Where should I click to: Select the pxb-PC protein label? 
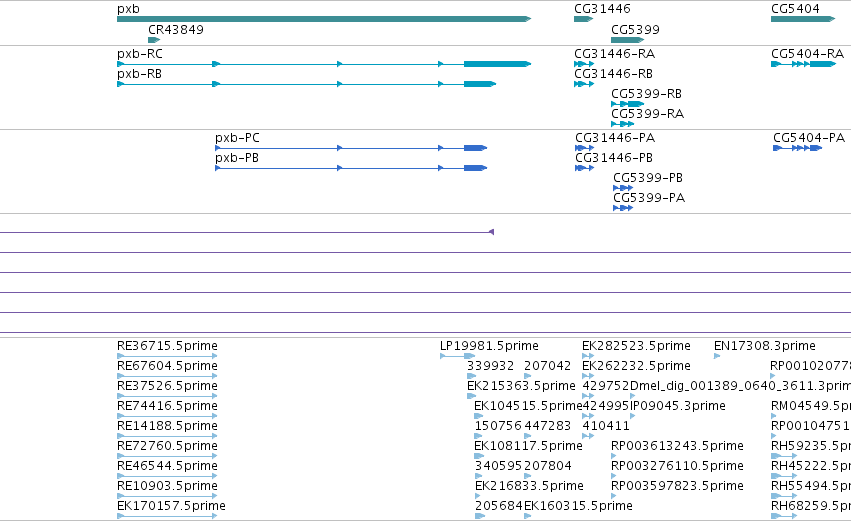(237, 138)
